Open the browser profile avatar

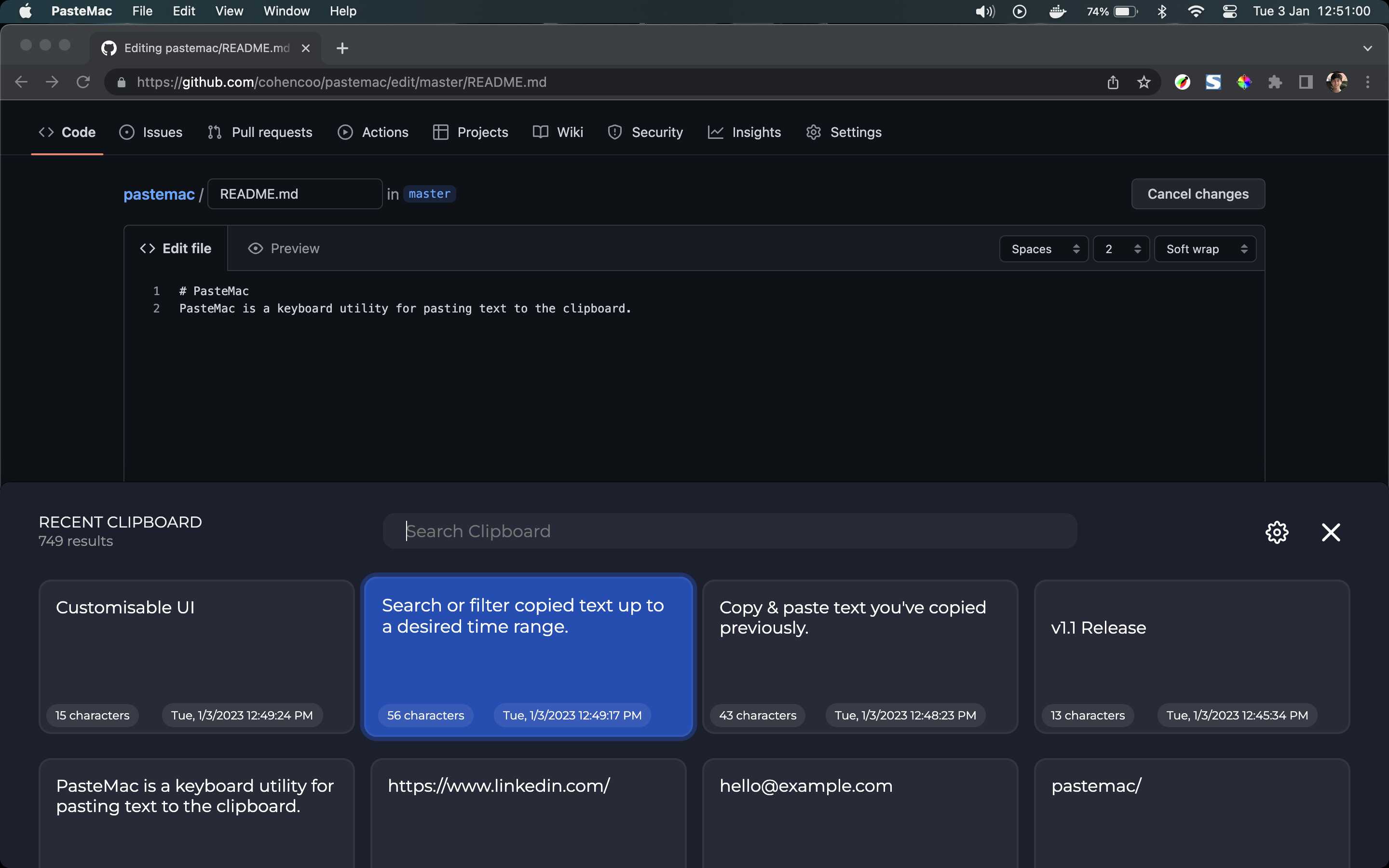point(1337,82)
